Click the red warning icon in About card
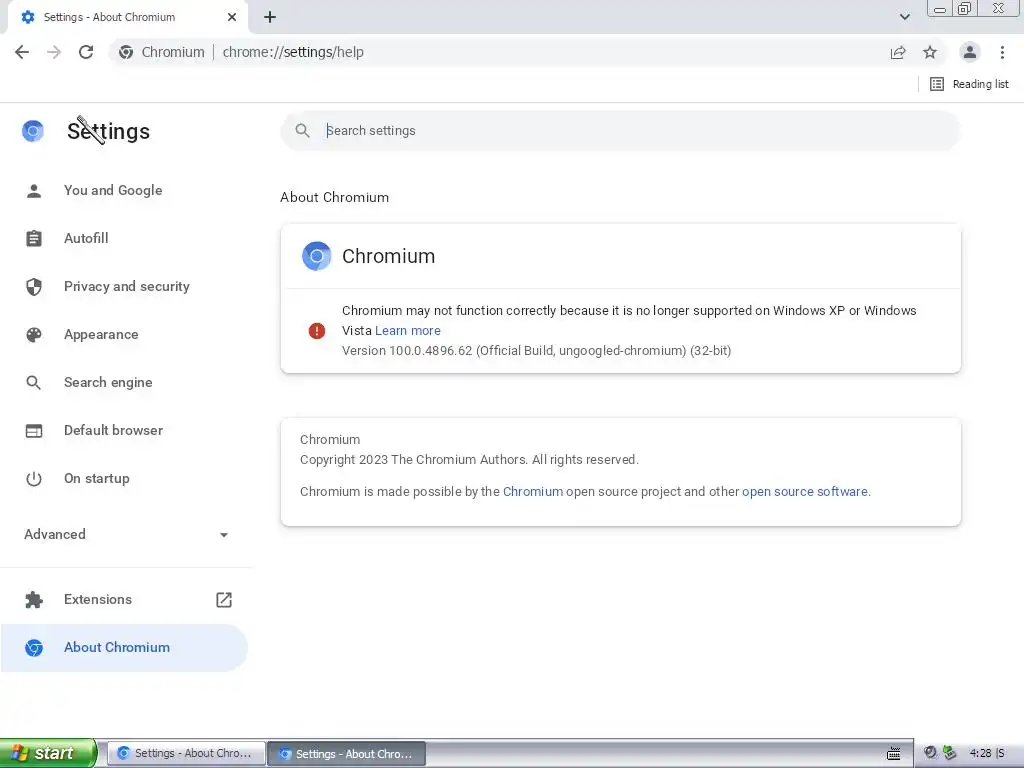 click(317, 331)
